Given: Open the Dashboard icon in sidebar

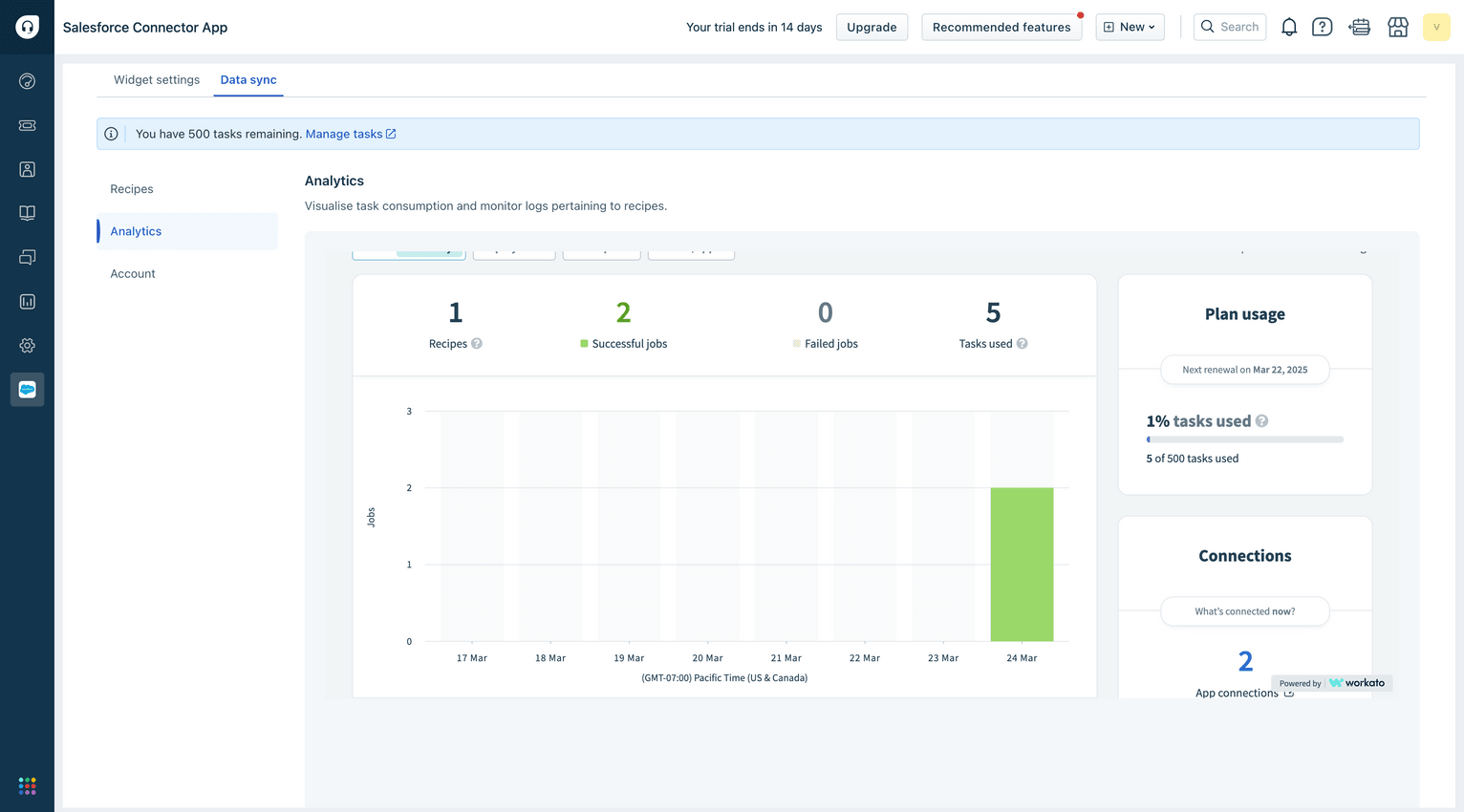Looking at the screenshot, I should click(x=27, y=81).
